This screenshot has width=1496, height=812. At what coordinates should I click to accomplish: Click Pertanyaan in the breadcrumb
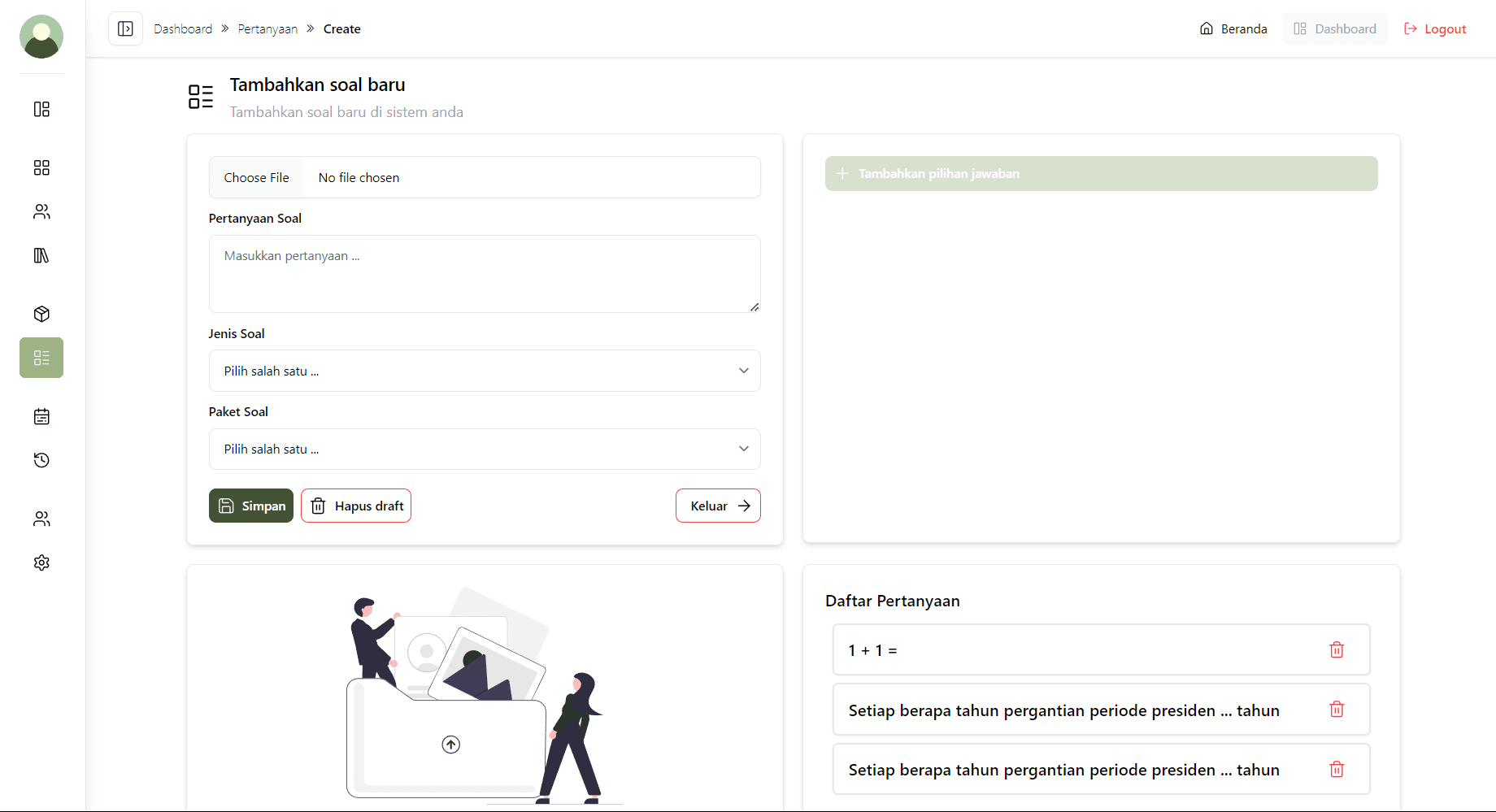click(267, 29)
